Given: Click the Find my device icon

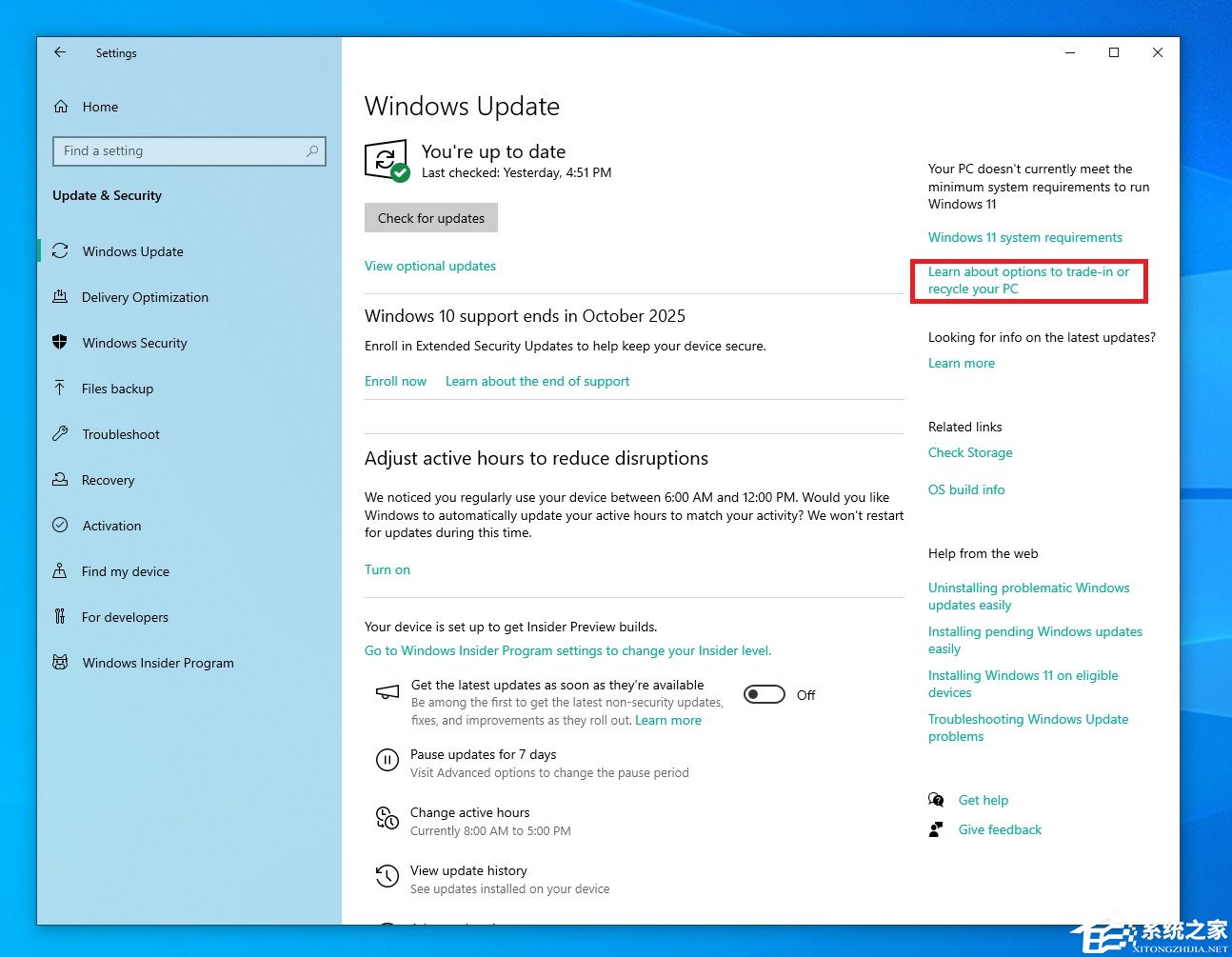Looking at the screenshot, I should (60, 571).
